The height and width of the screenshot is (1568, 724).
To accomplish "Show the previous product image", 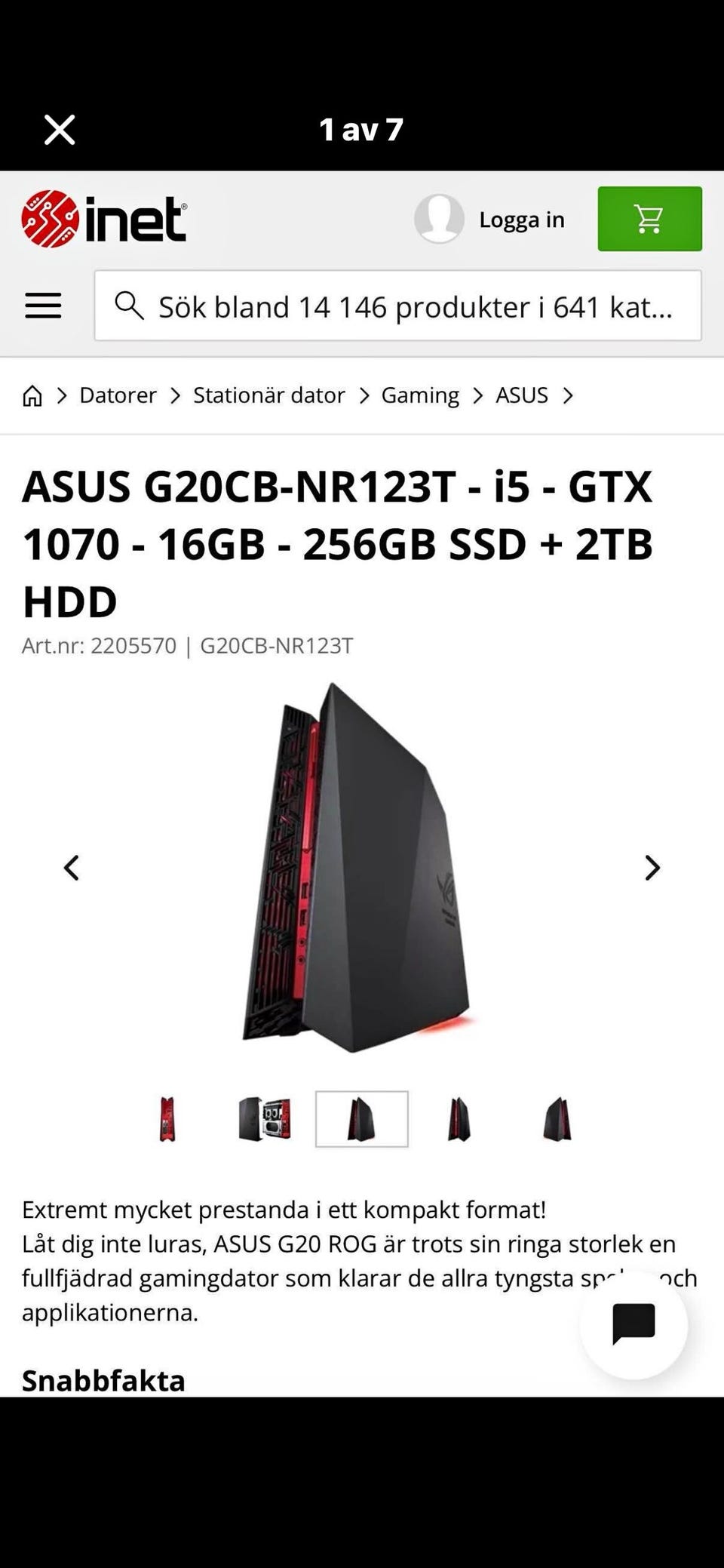I will 71,868.
